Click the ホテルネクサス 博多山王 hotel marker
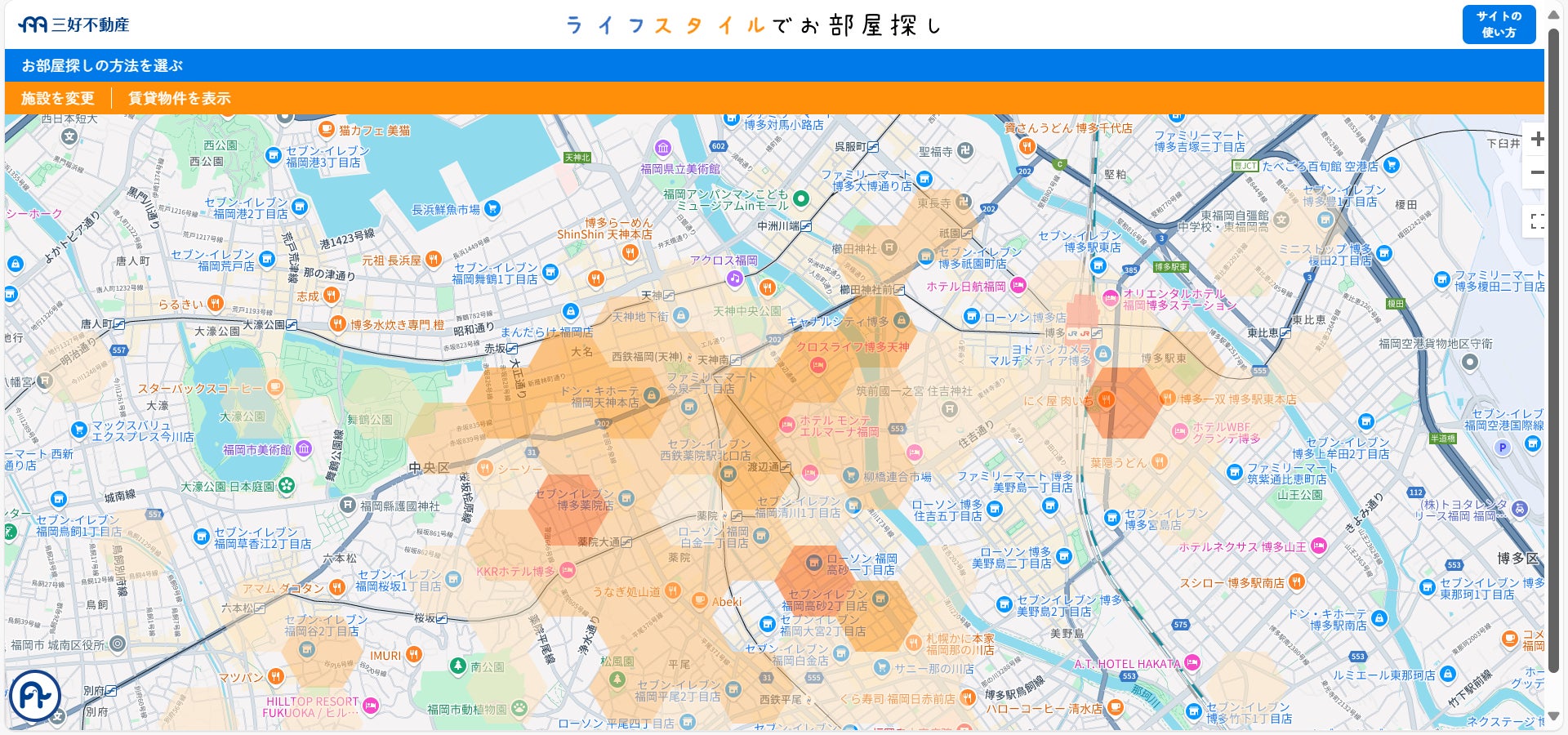1568x735 pixels. tap(1318, 546)
